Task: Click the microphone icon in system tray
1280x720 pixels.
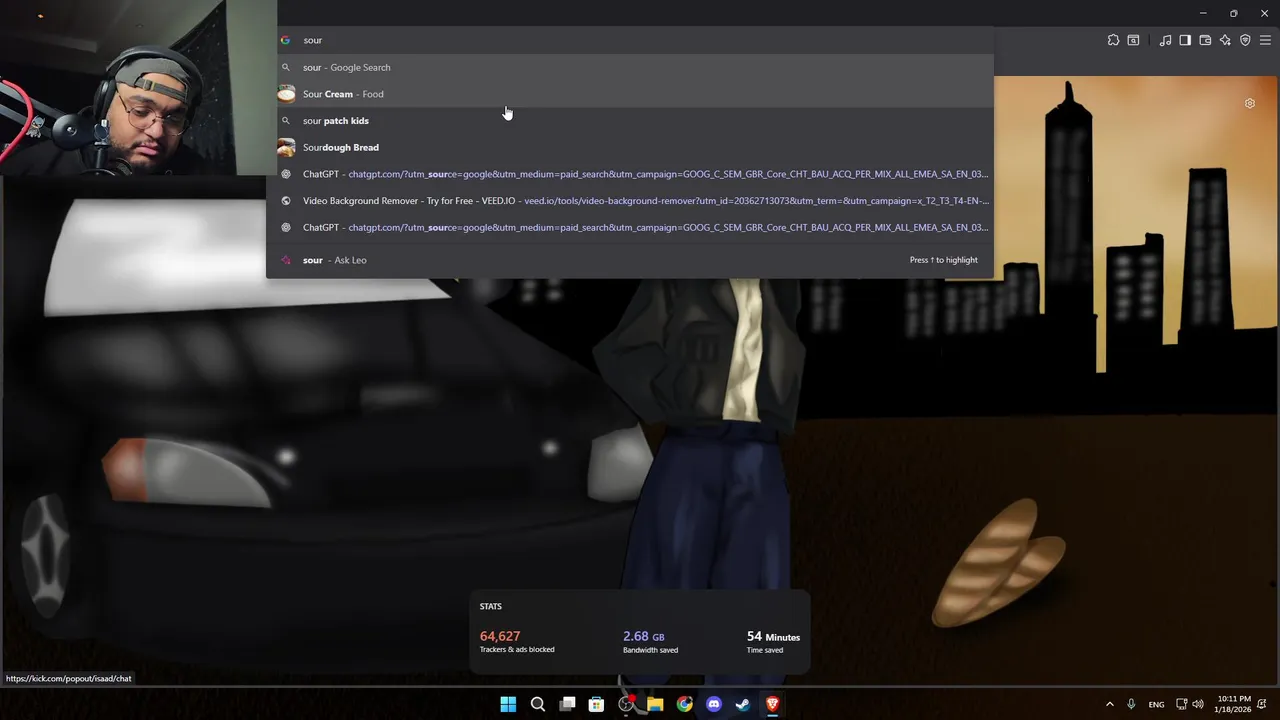Action: (1131, 704)
